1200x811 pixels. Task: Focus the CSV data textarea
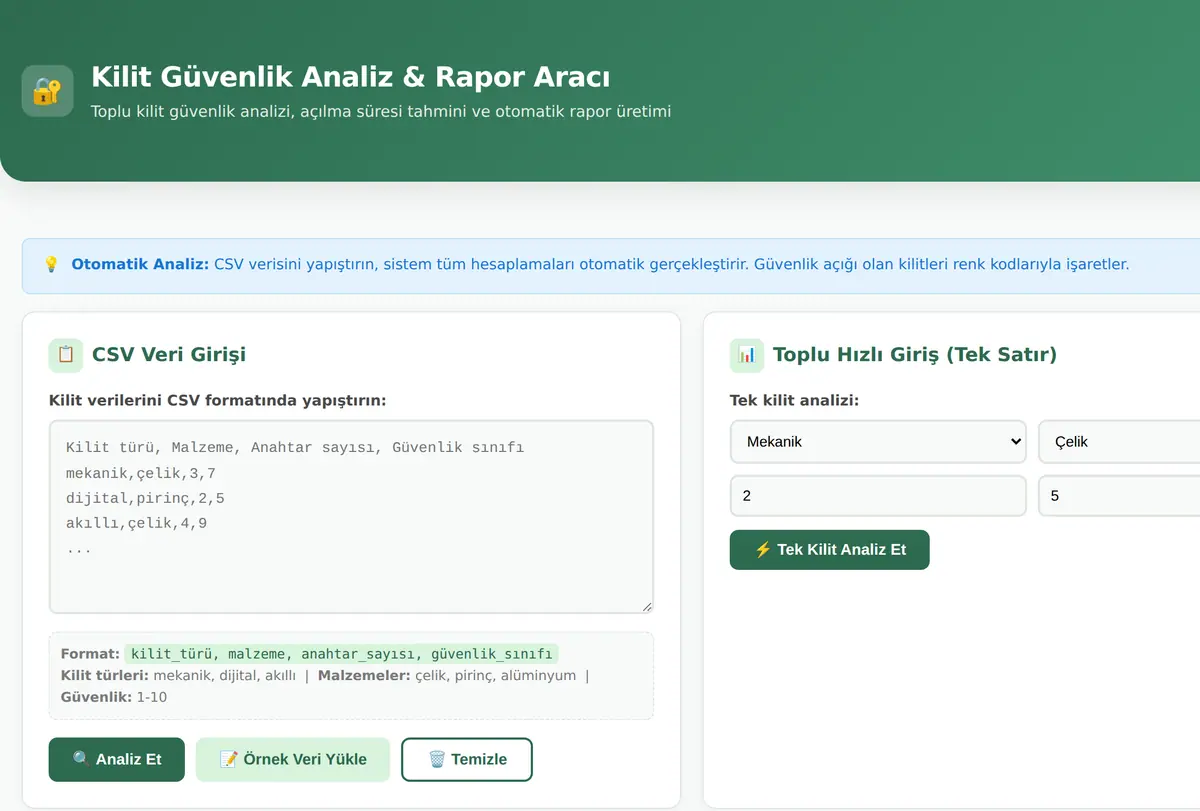pyautogui.click(x=351, y=516)
